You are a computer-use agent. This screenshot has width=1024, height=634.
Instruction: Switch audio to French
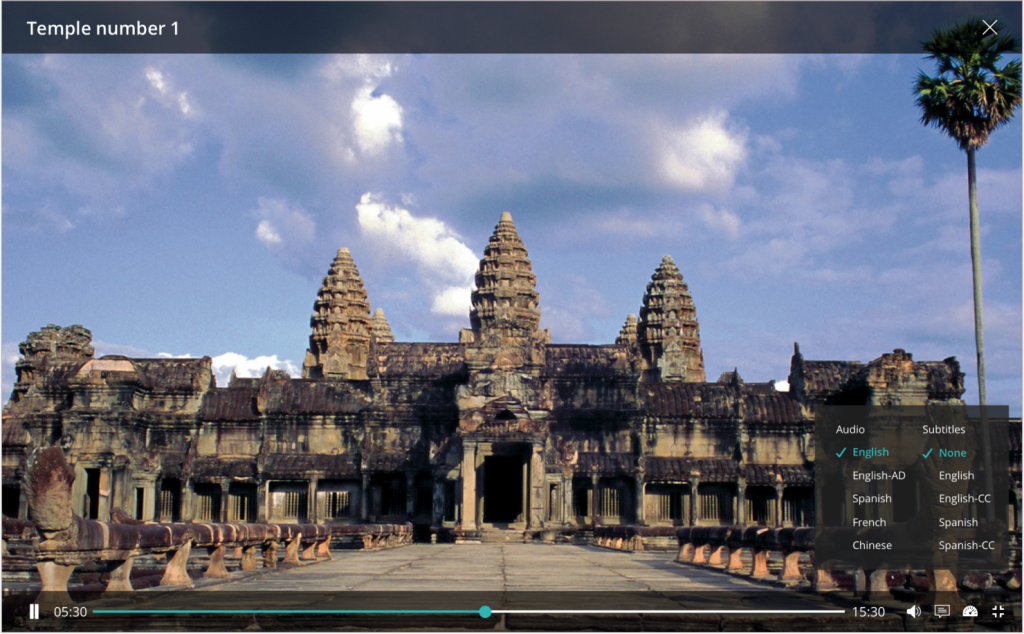tap(869, 522)
